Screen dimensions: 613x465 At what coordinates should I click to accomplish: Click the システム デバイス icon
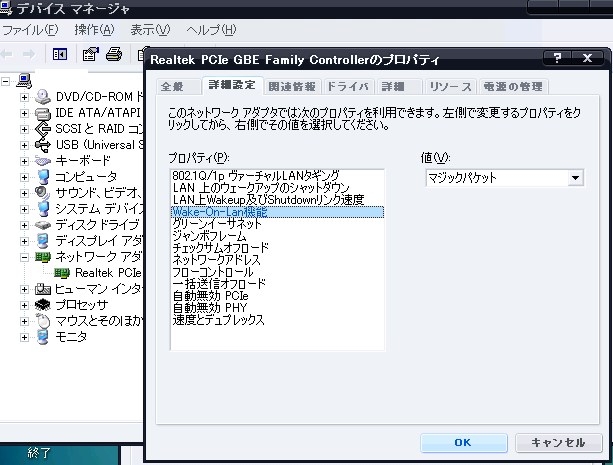pos(43,209)
